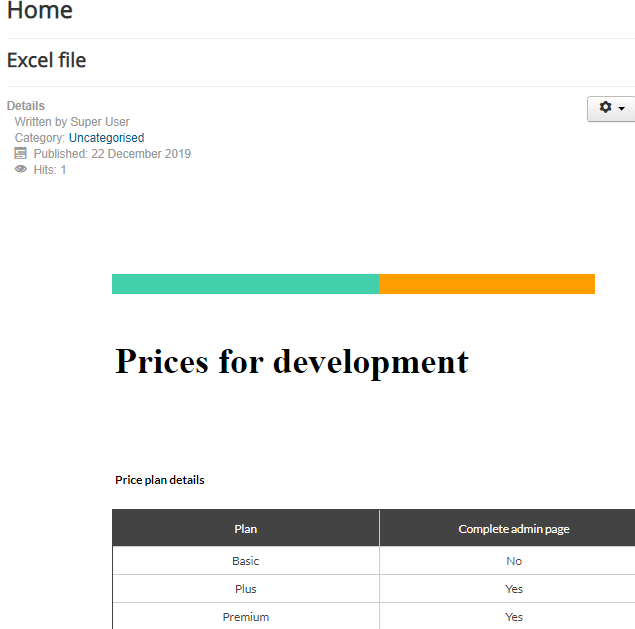Click the Yes cell in Premium row
635x629 pixels.
[507, 616]
